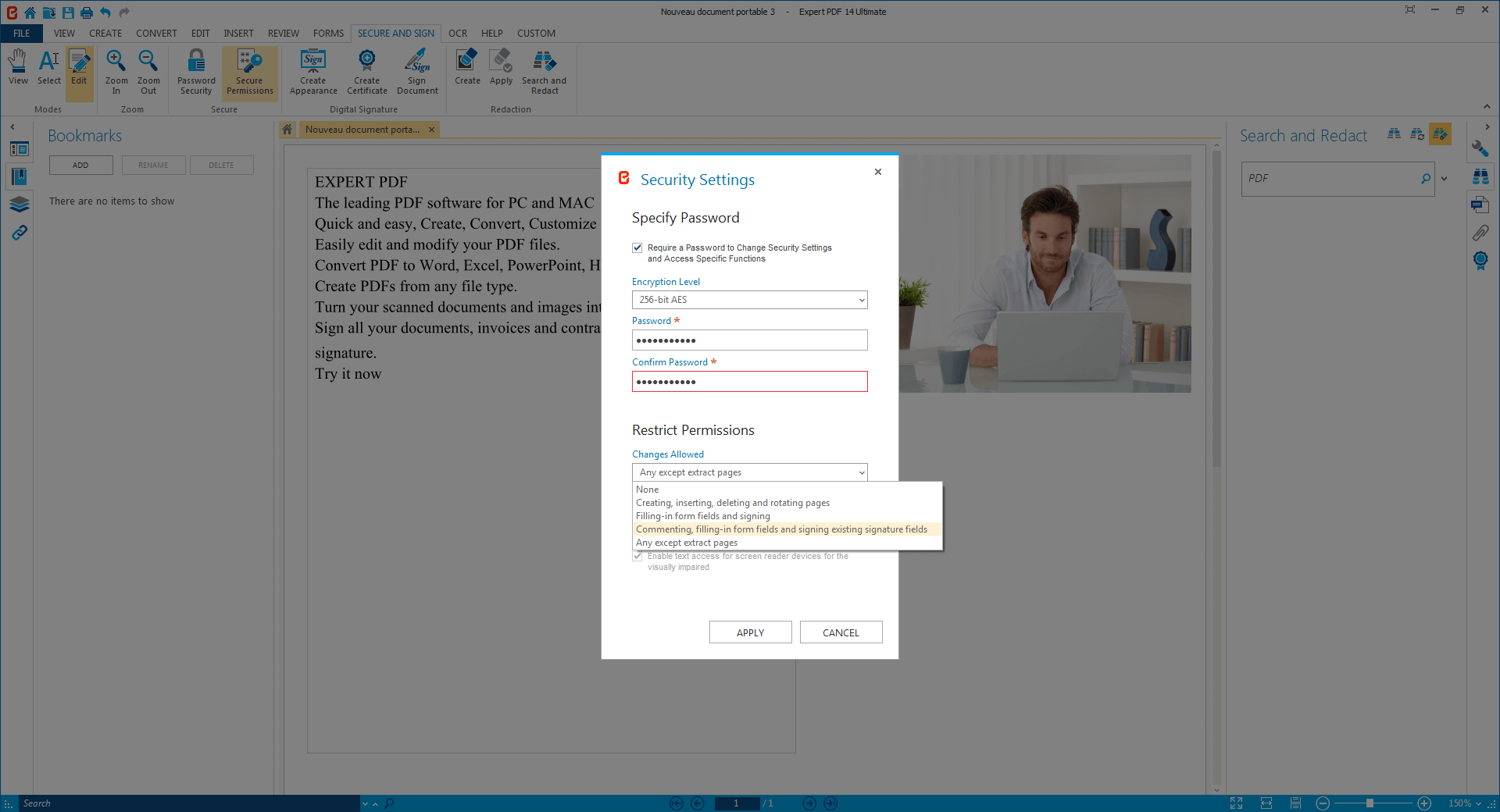Select the Nouveau document porta... tab
Screen dimensions: 1500x812
pyautogui.click(x=362, y=130)
